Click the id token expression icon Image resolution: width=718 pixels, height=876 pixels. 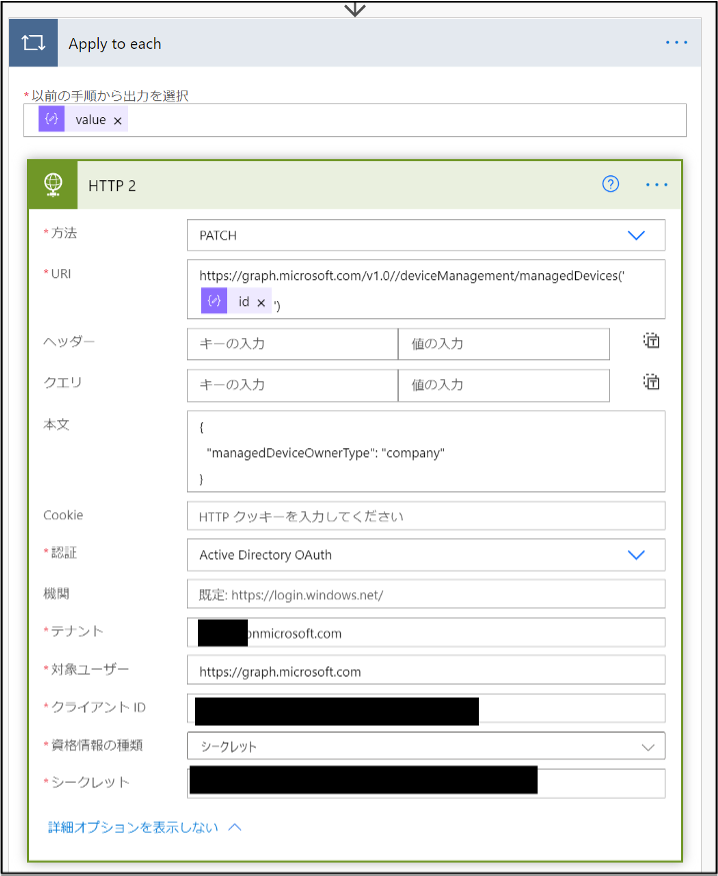(x=214, y=301)
